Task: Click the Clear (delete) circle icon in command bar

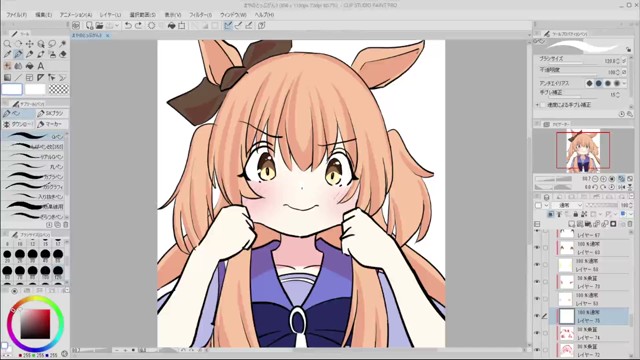Action: (151, 25)
